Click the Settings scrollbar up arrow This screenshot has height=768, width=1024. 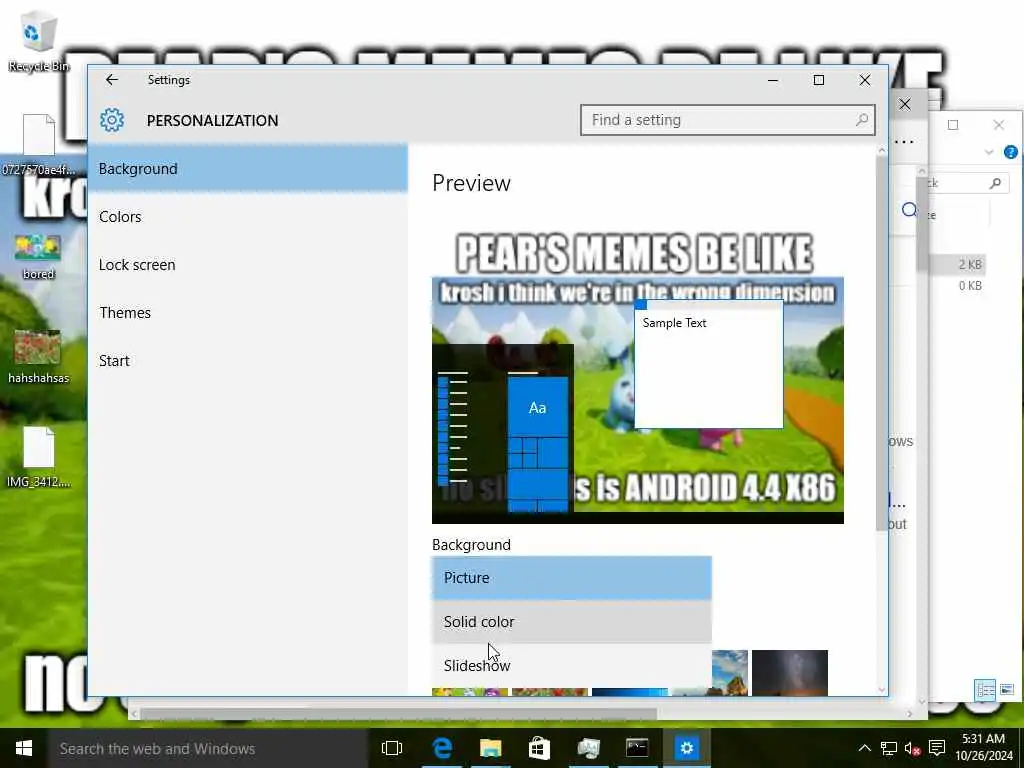882,150
